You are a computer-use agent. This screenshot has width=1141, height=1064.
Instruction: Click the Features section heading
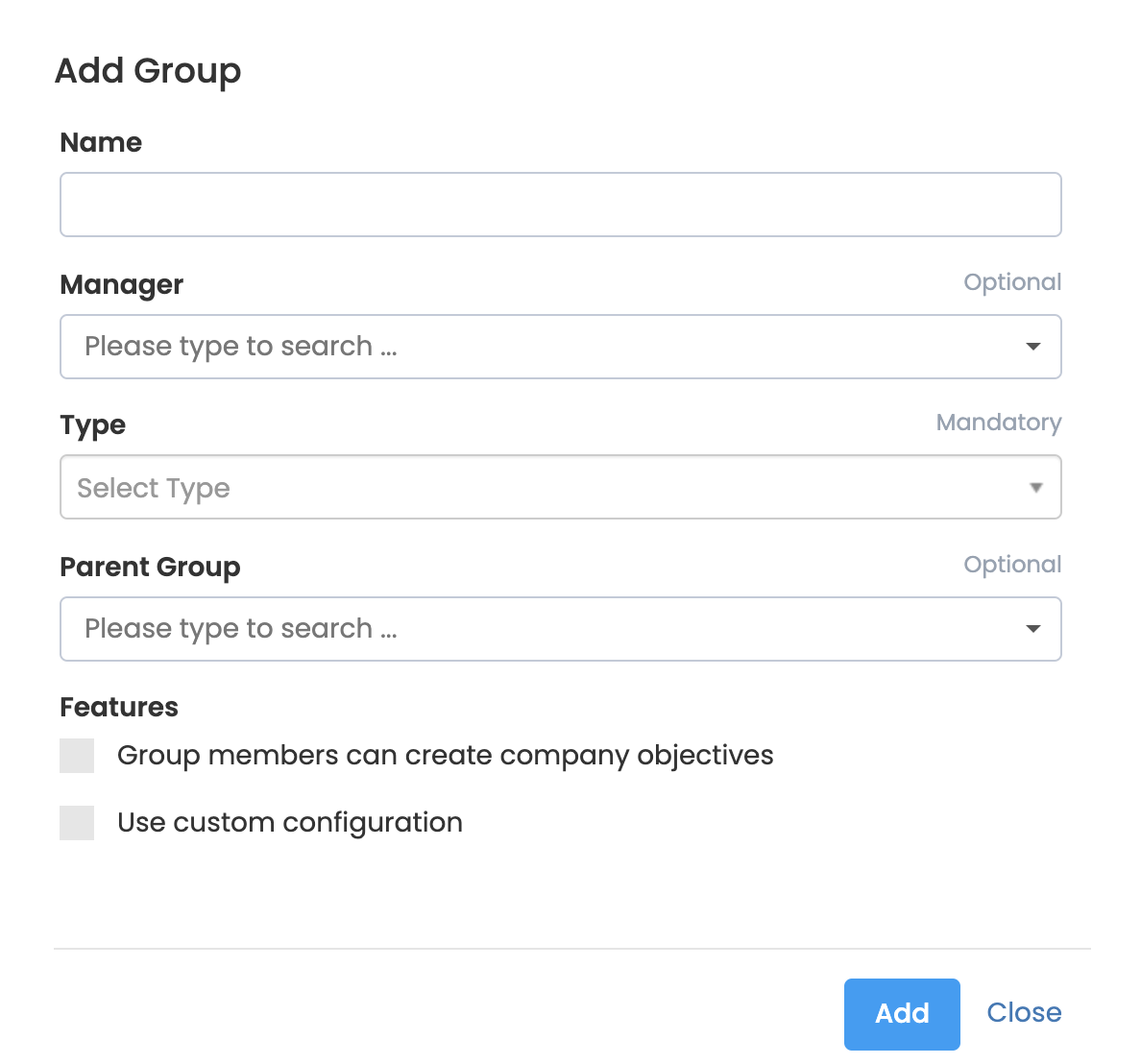pyautogui.click(x=119, y=708)
